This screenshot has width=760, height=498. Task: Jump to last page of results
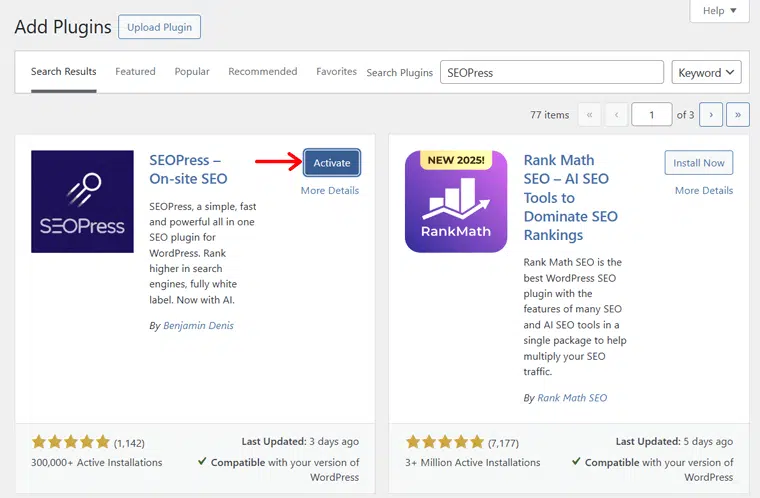[x=738, y=115]
